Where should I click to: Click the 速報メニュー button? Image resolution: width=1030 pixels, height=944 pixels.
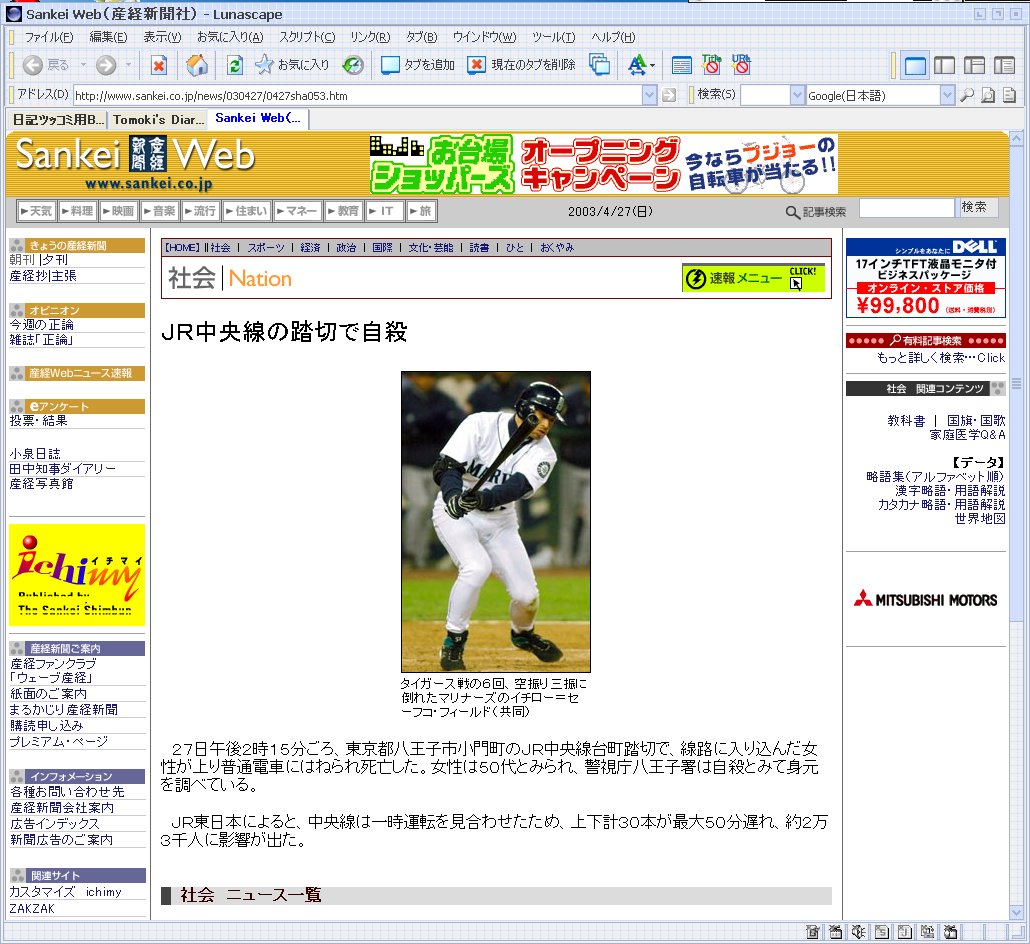click(x=754, y=279)
